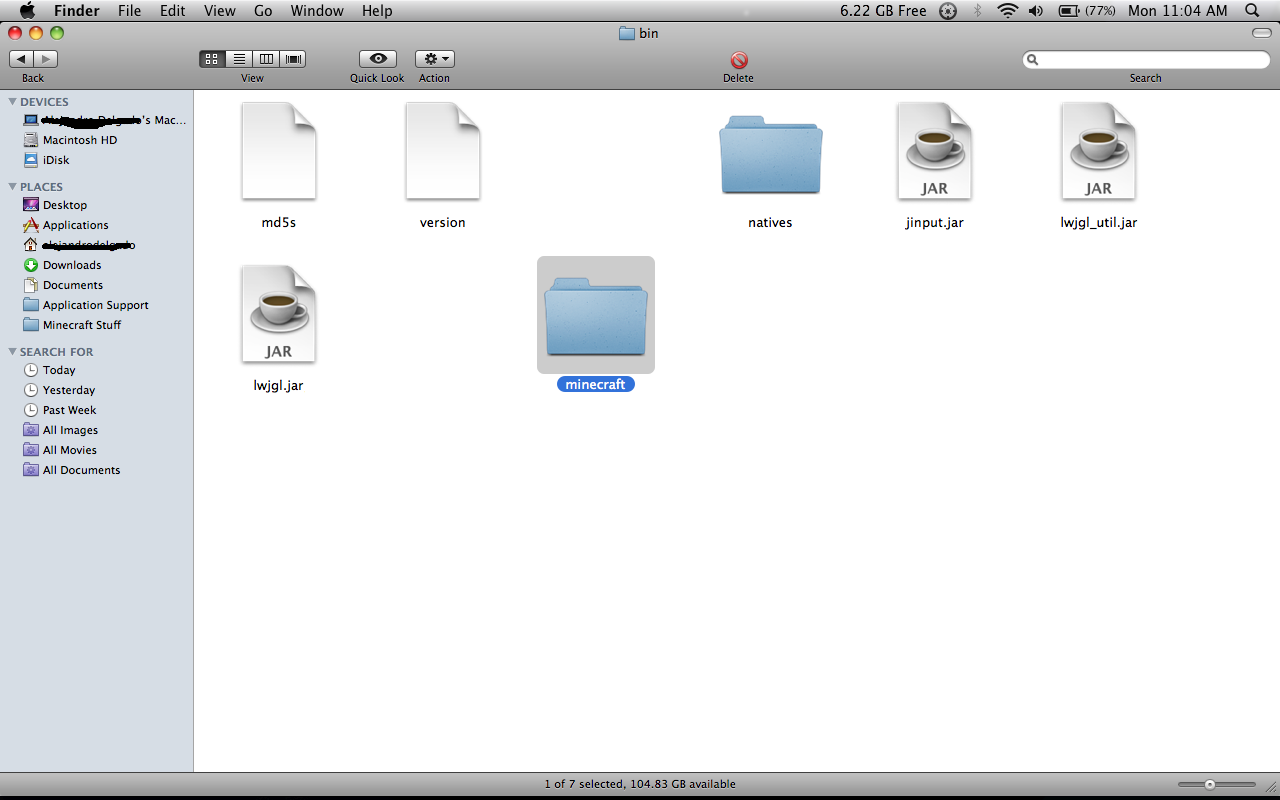
Task: Open the Help menu
Action: pos(377,10)
